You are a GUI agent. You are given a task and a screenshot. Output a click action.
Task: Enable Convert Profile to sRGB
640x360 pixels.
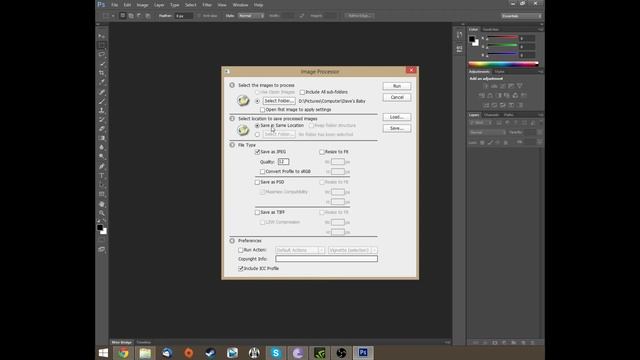(262, 172)
